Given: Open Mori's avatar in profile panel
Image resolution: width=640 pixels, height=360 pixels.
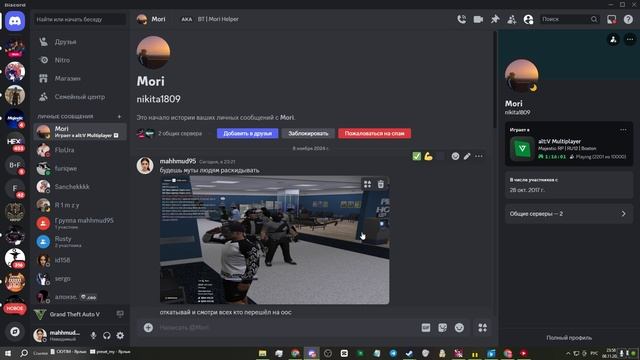Looking at the screenshot, I should pyautogui.click(x=521, y=76).
